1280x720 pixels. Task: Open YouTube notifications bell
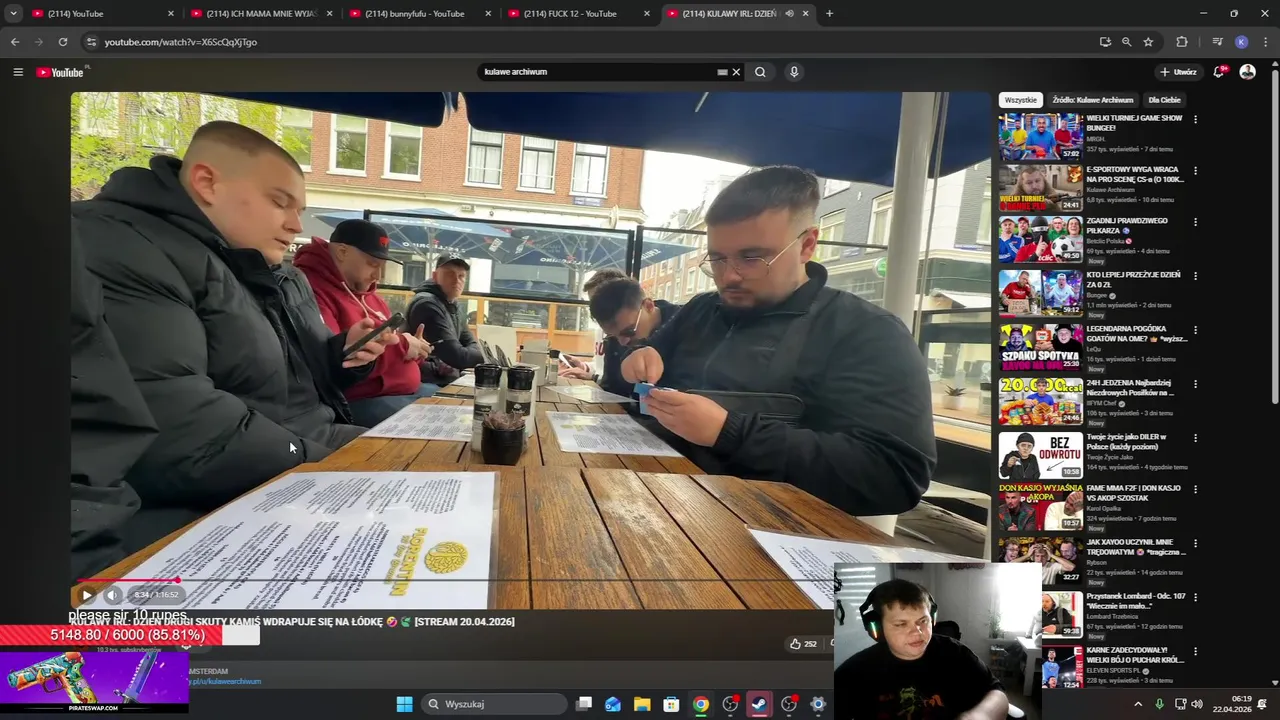tap(1219, 72)
